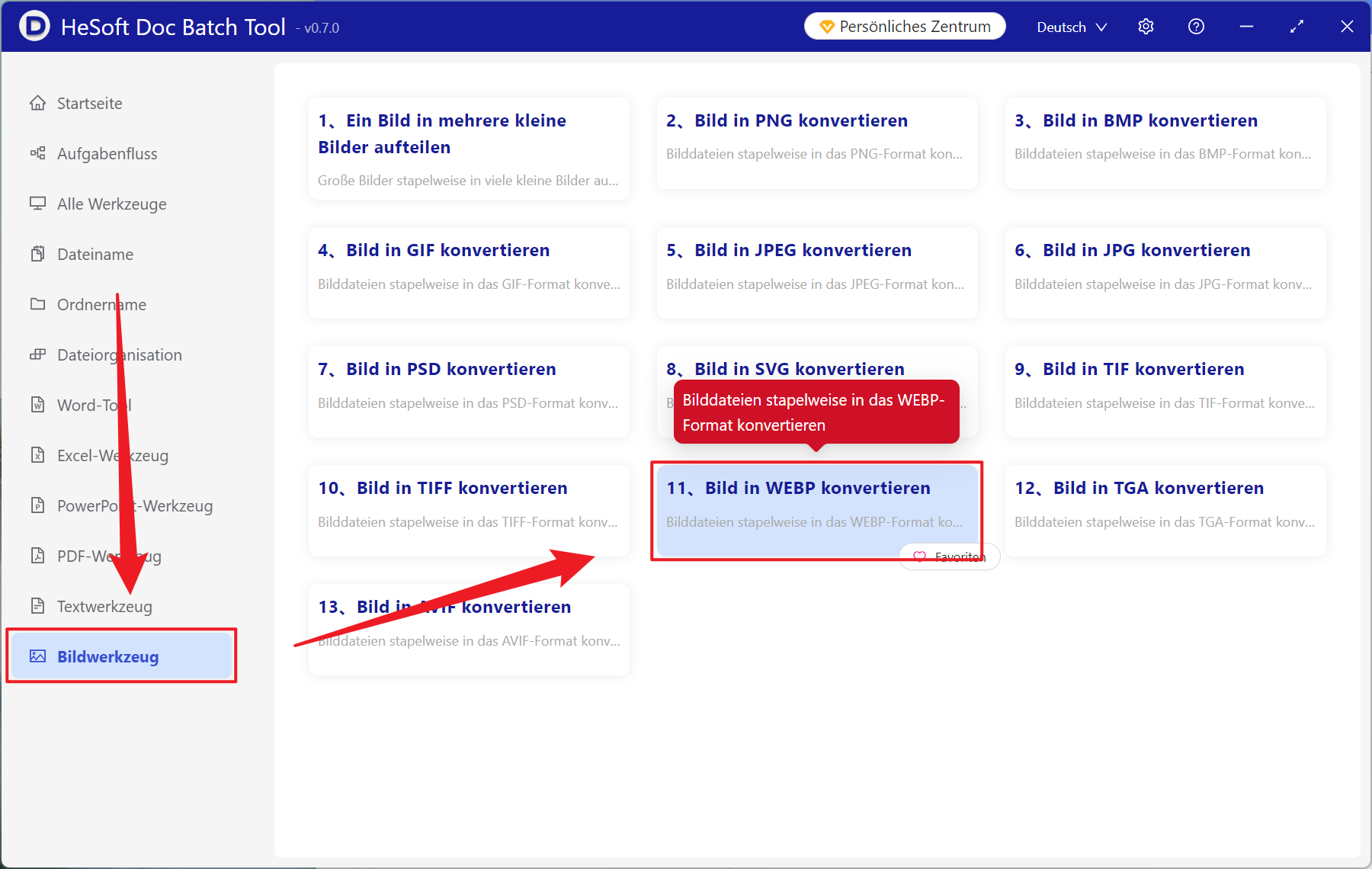Click the Bildwerkzeug picture icon
The width and height of the screenshot is (1372, 869).
coord(37,656)
